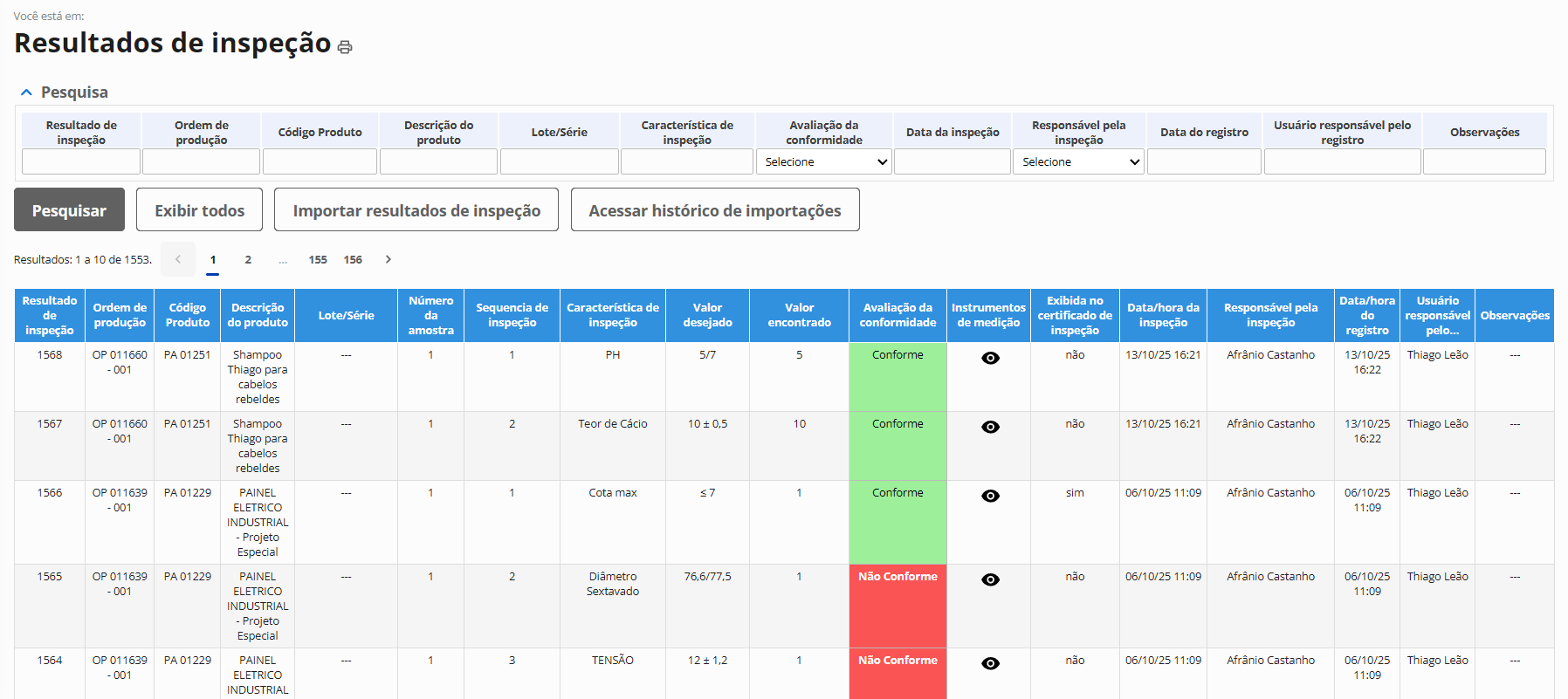View measuring instruments for inspection result 1568

(x=990, y=358)
